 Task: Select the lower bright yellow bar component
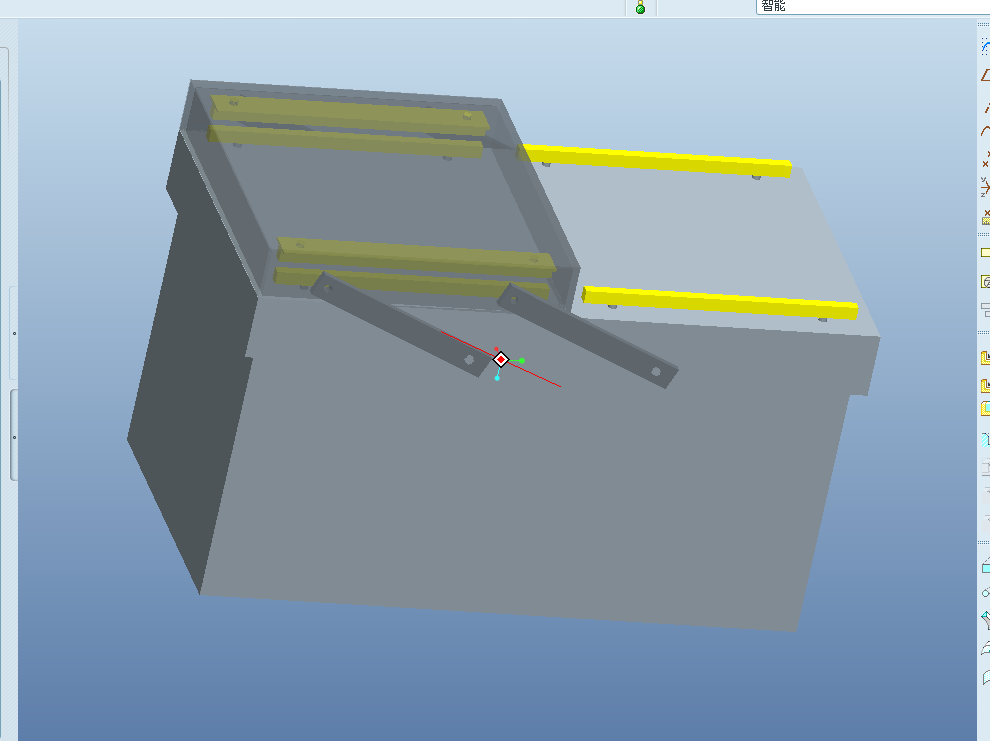[x=720, y=303]
